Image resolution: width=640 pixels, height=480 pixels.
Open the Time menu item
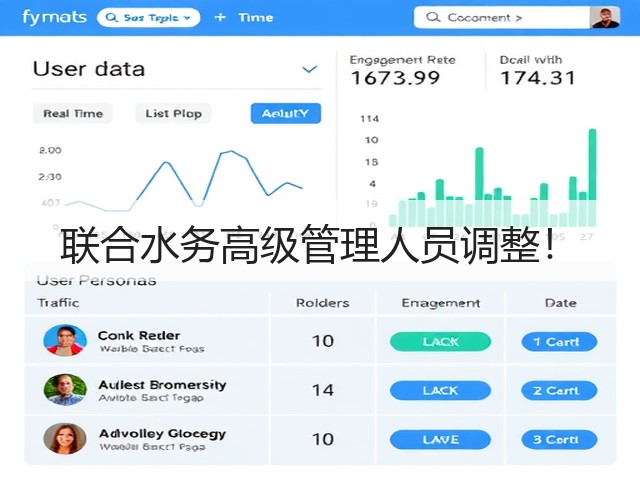256,18
